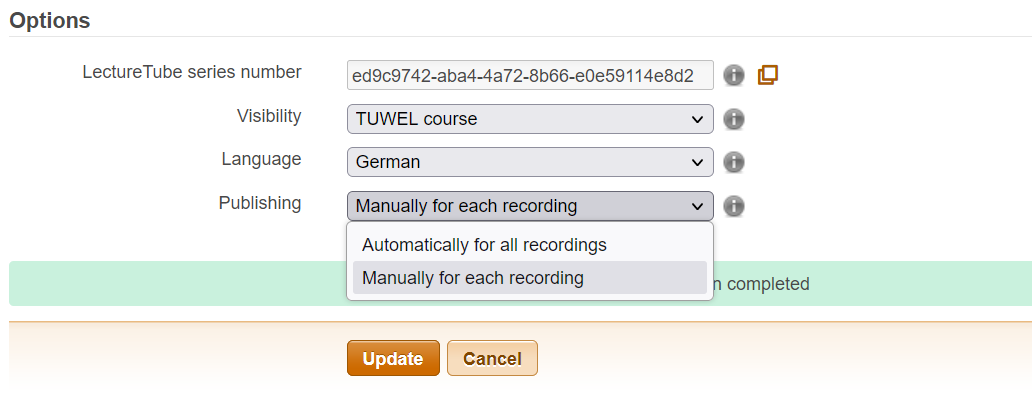The height and width of the screenshot is (397, 1032).
Task: Click the chevron arrow of the Language dropdown
Action: click(698, 163)
